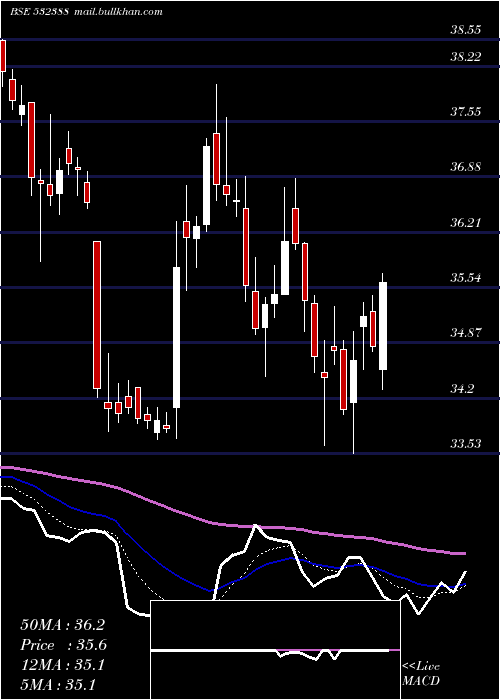Viewport: 500px width, 700px height.
Task: Click the 34.2 price level label
Action: (462, 388)
